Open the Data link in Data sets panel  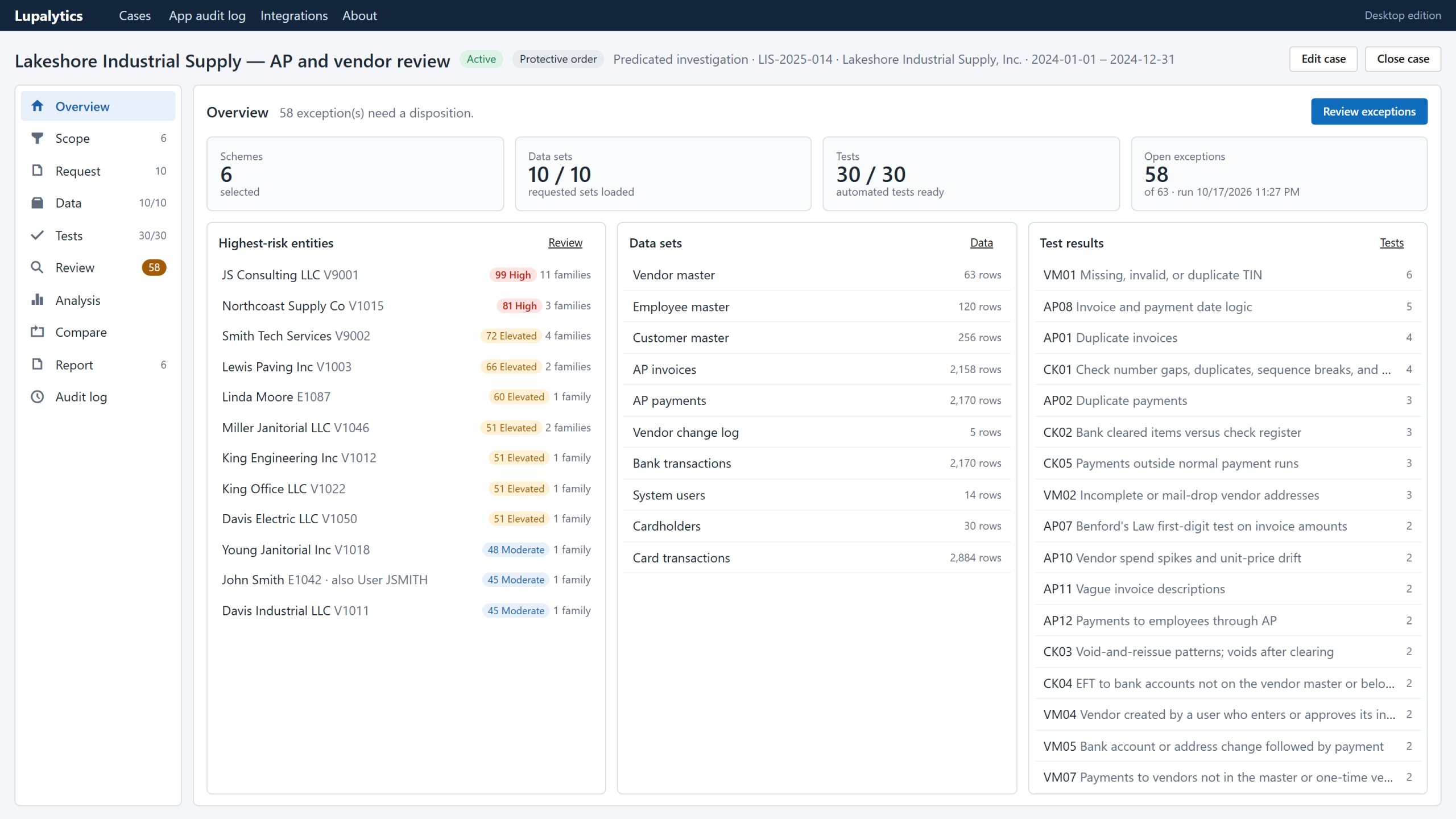(x=982, y=243)
